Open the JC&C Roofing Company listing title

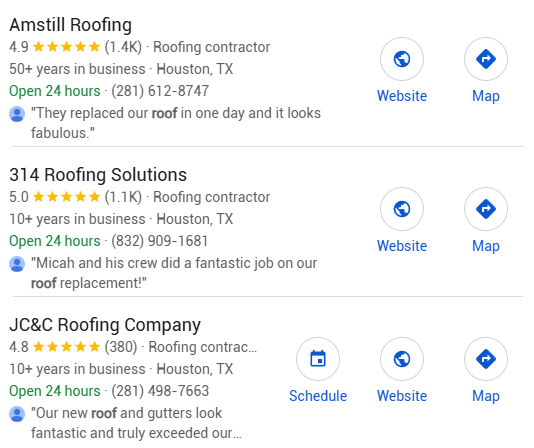pyautogui.click(x=105, y=325)
